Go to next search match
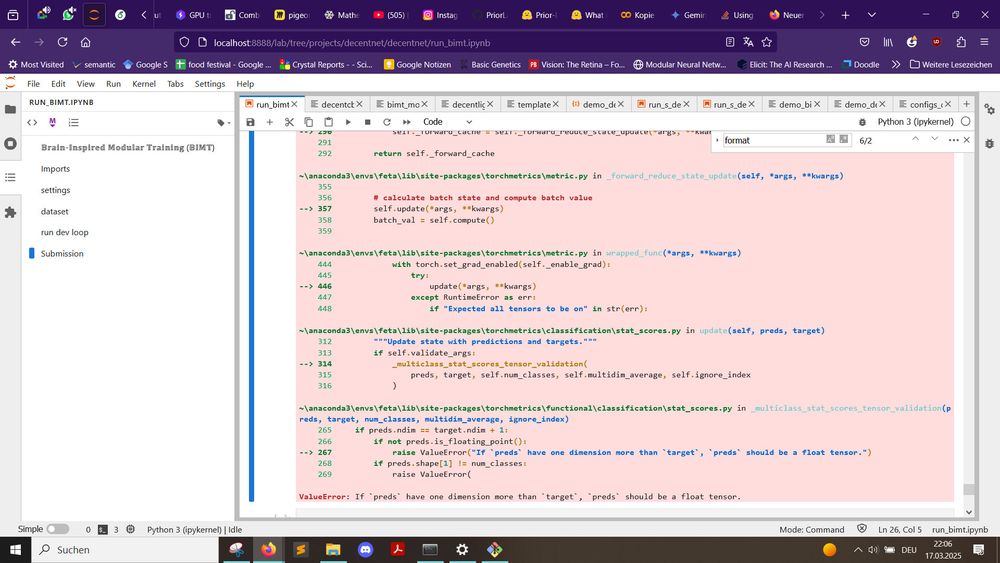Viewport: 1000px width, 563px height. (934, 139)
